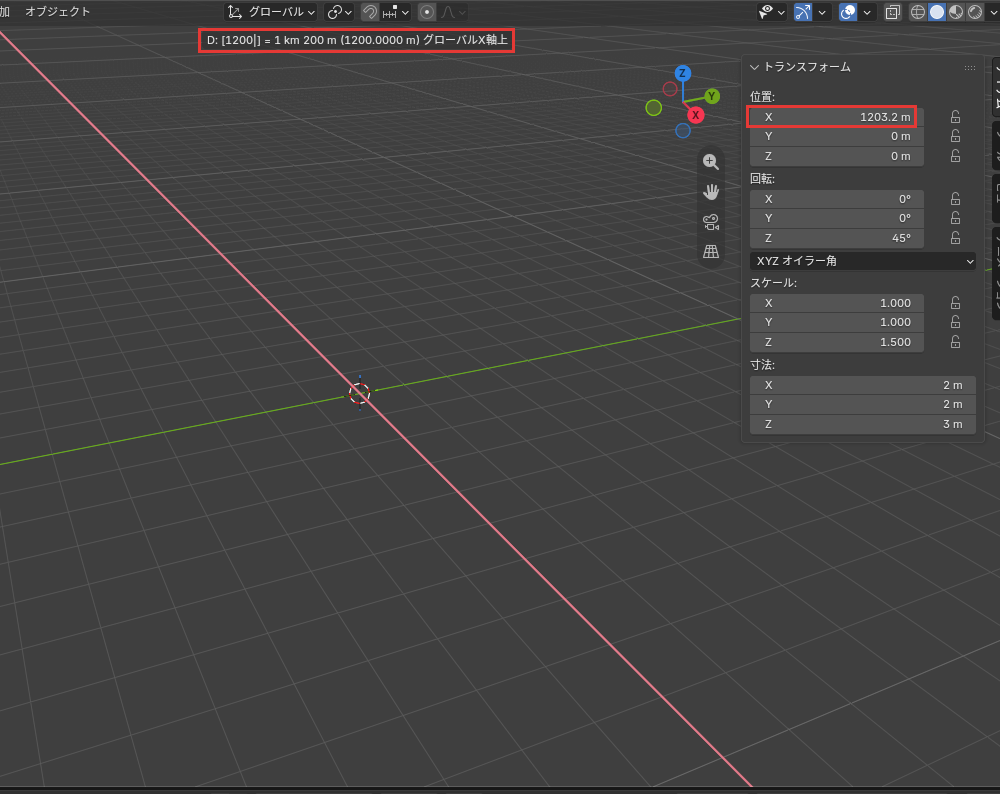Click the red X axis gizmo ball

click(695, 115)
